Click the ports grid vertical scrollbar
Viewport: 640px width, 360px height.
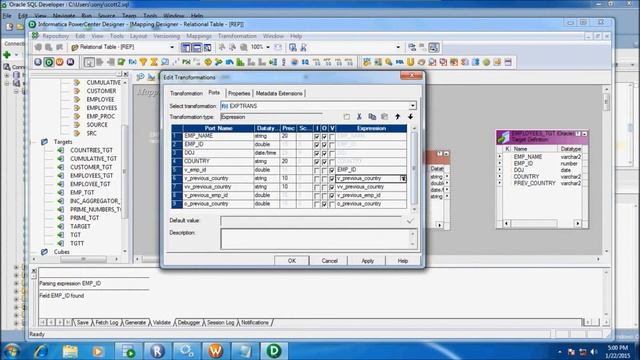(414, 168)
